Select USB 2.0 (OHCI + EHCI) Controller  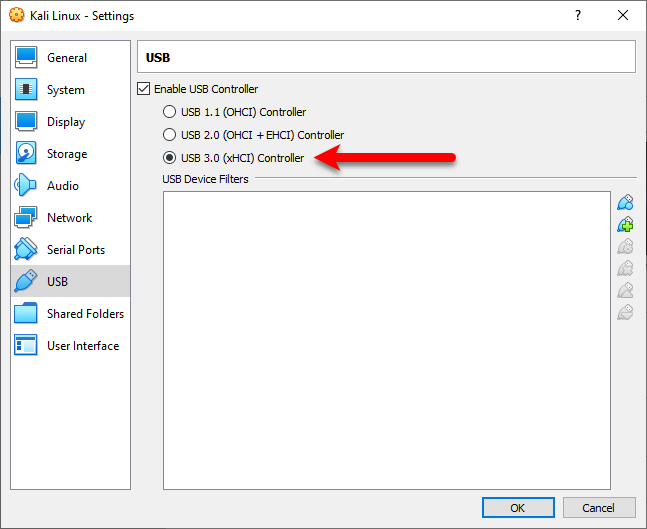pos(169,135)
